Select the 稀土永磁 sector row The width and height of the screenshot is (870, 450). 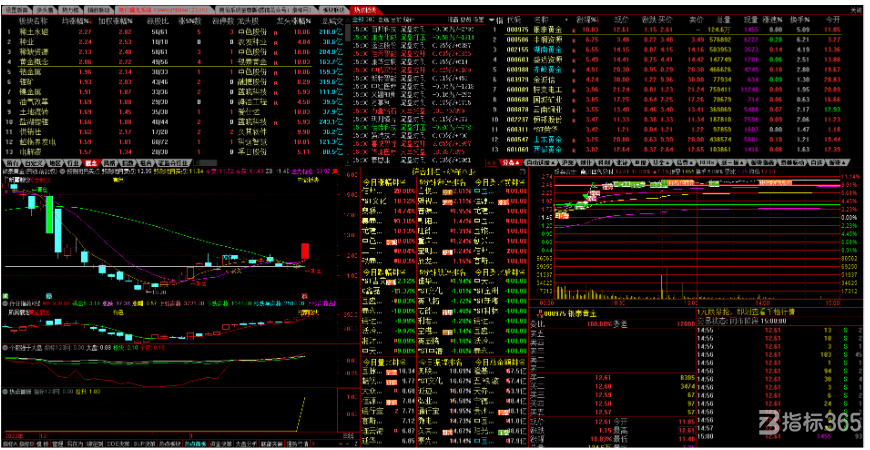point(172,32)
